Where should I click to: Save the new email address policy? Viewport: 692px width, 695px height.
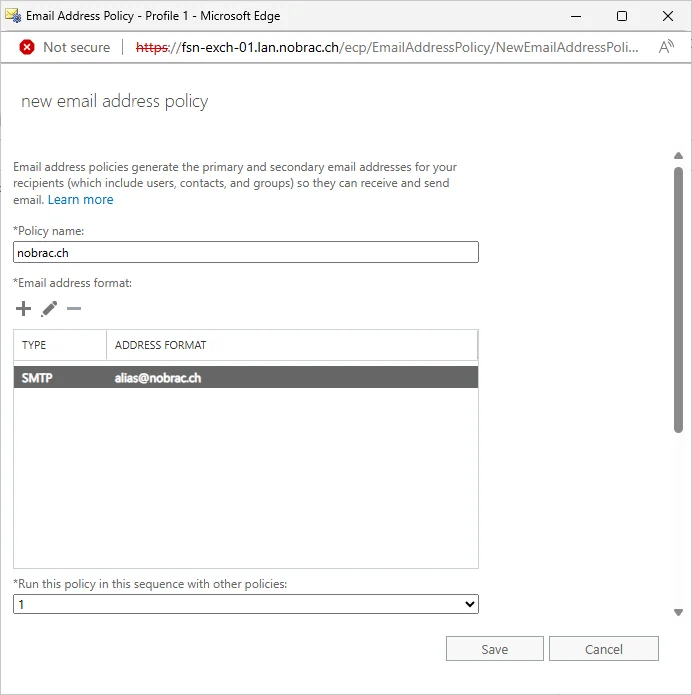(495, 649)
